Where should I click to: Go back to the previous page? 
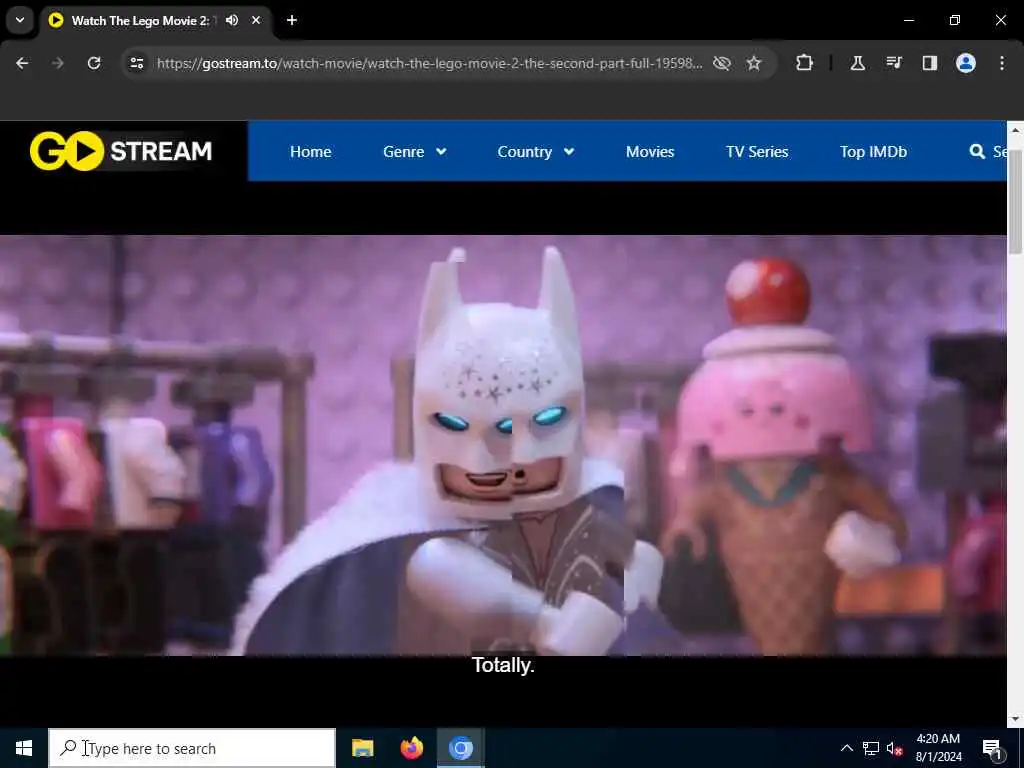point(22,63)
